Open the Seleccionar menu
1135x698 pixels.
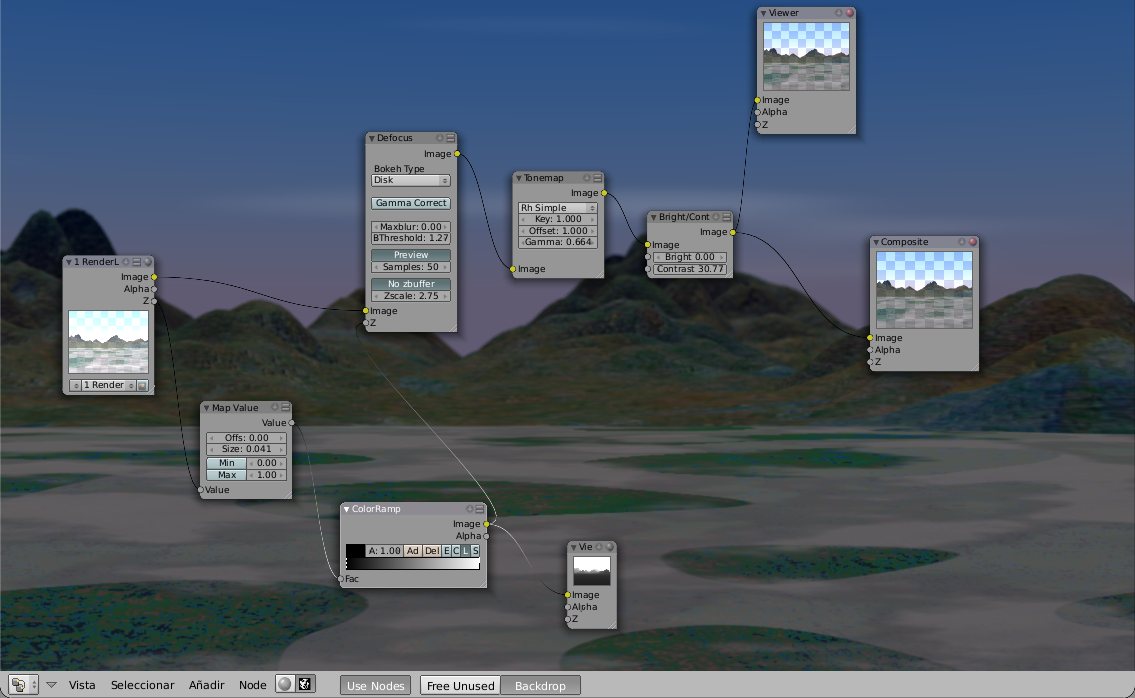click(143, 684)
